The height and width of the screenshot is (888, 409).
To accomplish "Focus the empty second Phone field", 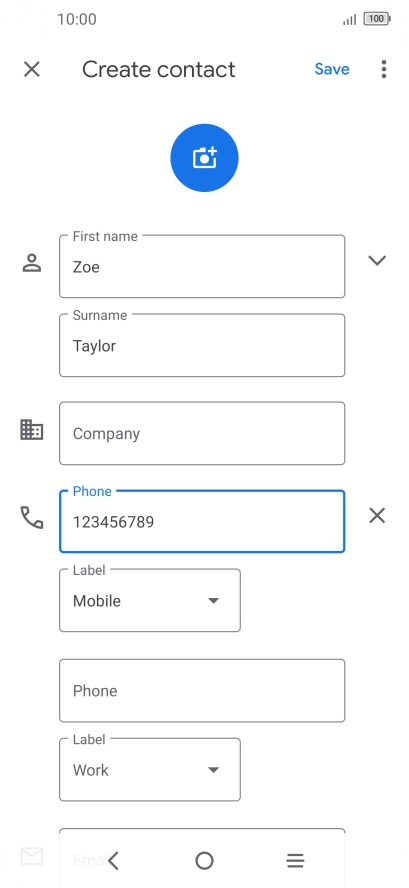I will point(202,690).
